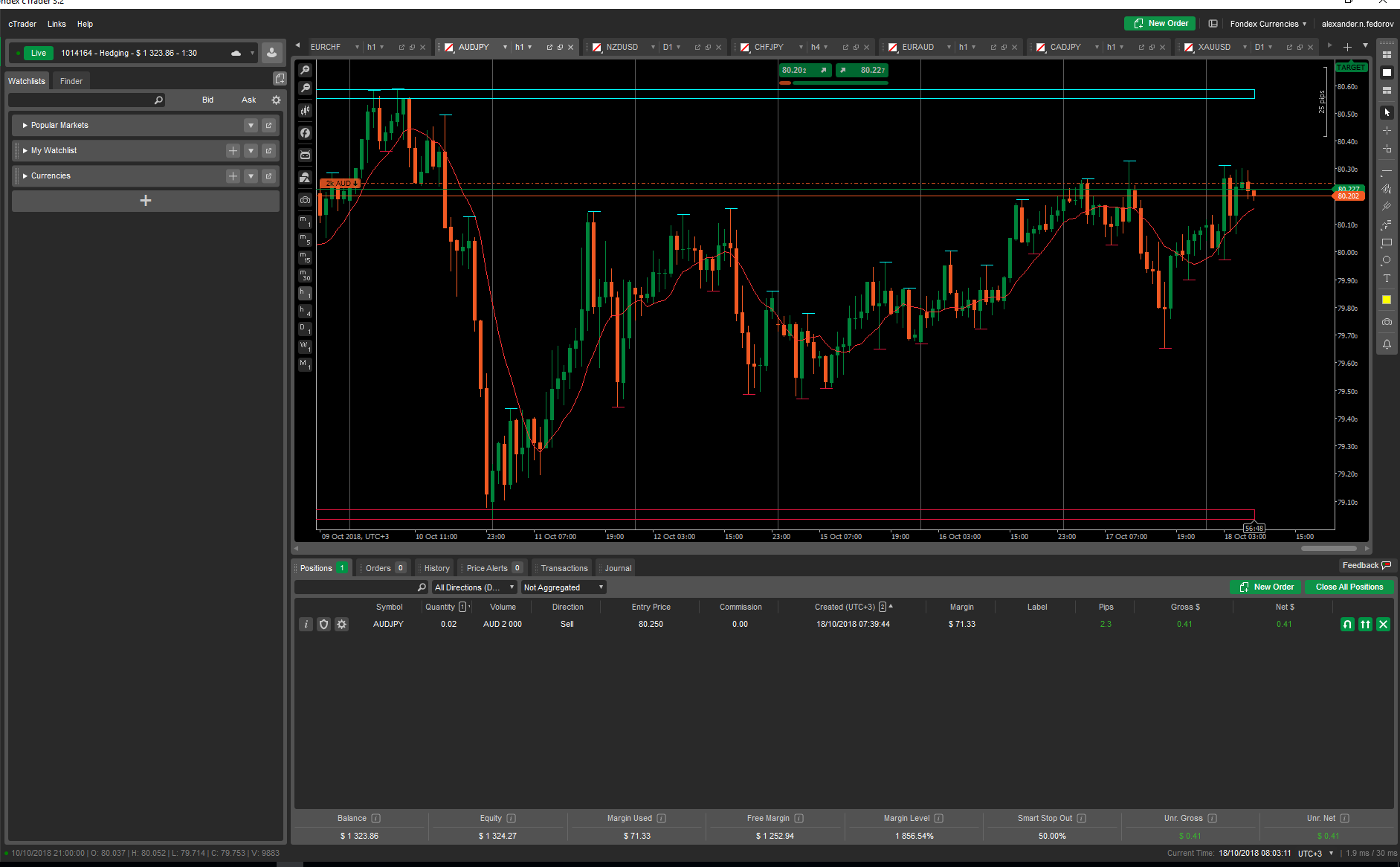The image size is (1400, 867).
Task: Reverse the AUDJPY position
Action: [1347, 625]
